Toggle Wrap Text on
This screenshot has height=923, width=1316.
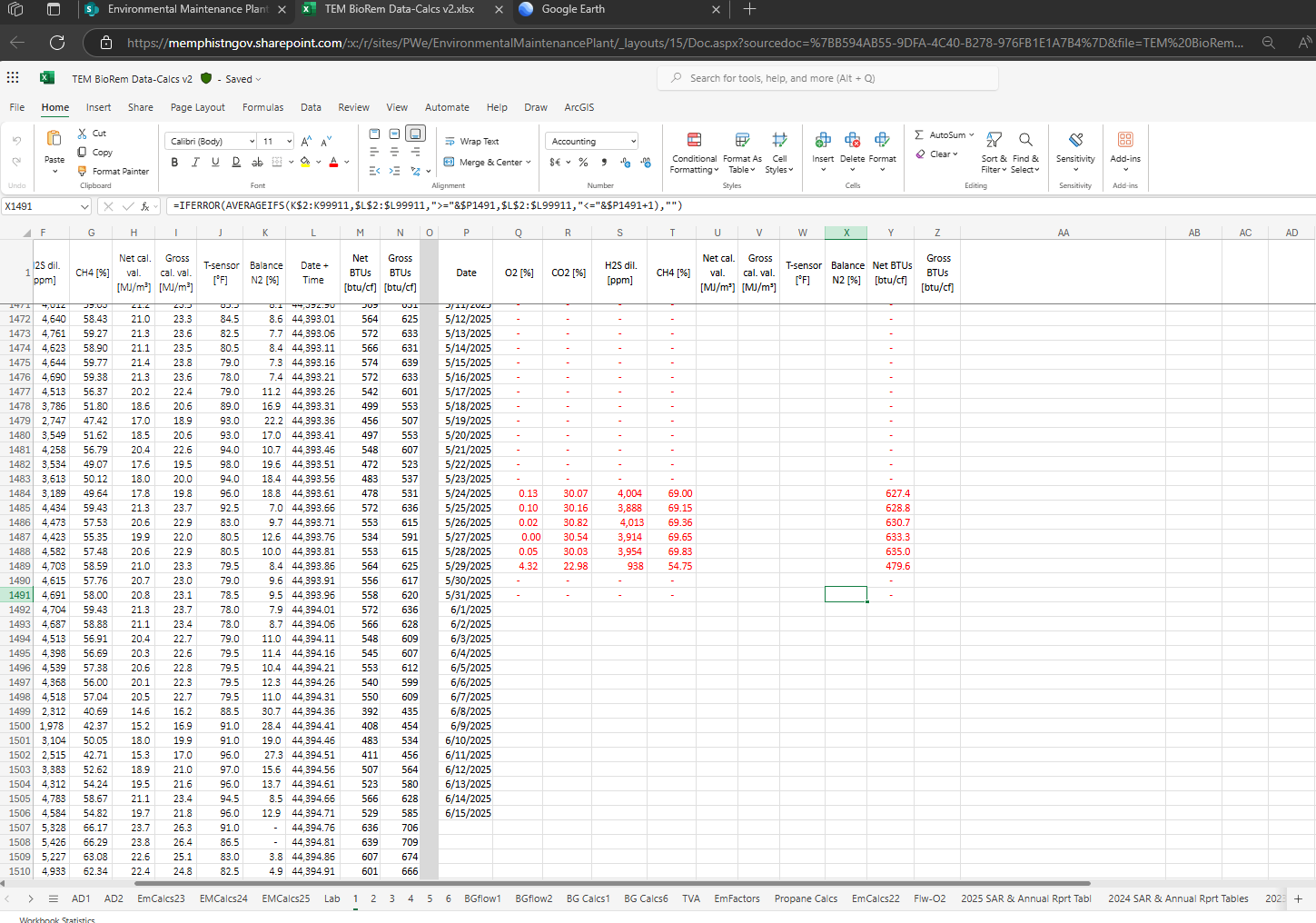(472, 142)
